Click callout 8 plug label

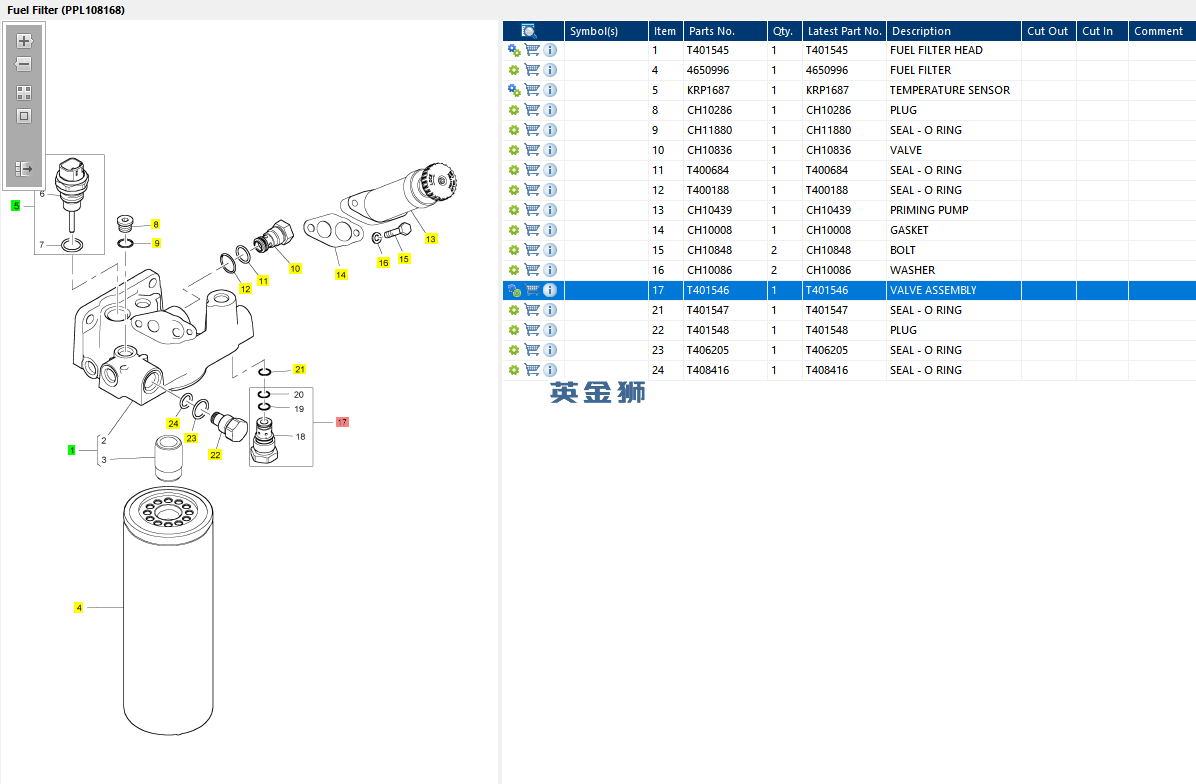156,224
